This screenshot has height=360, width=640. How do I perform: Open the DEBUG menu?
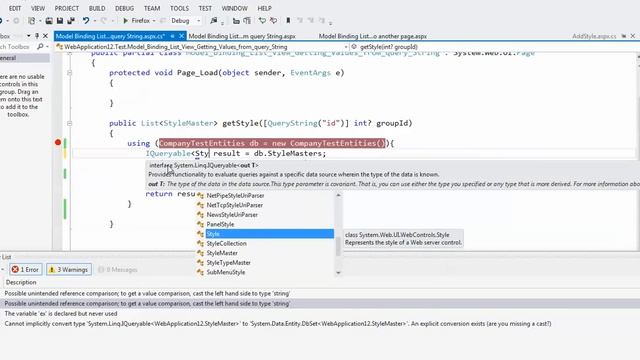pyautogui.click(x=124, y=8)
